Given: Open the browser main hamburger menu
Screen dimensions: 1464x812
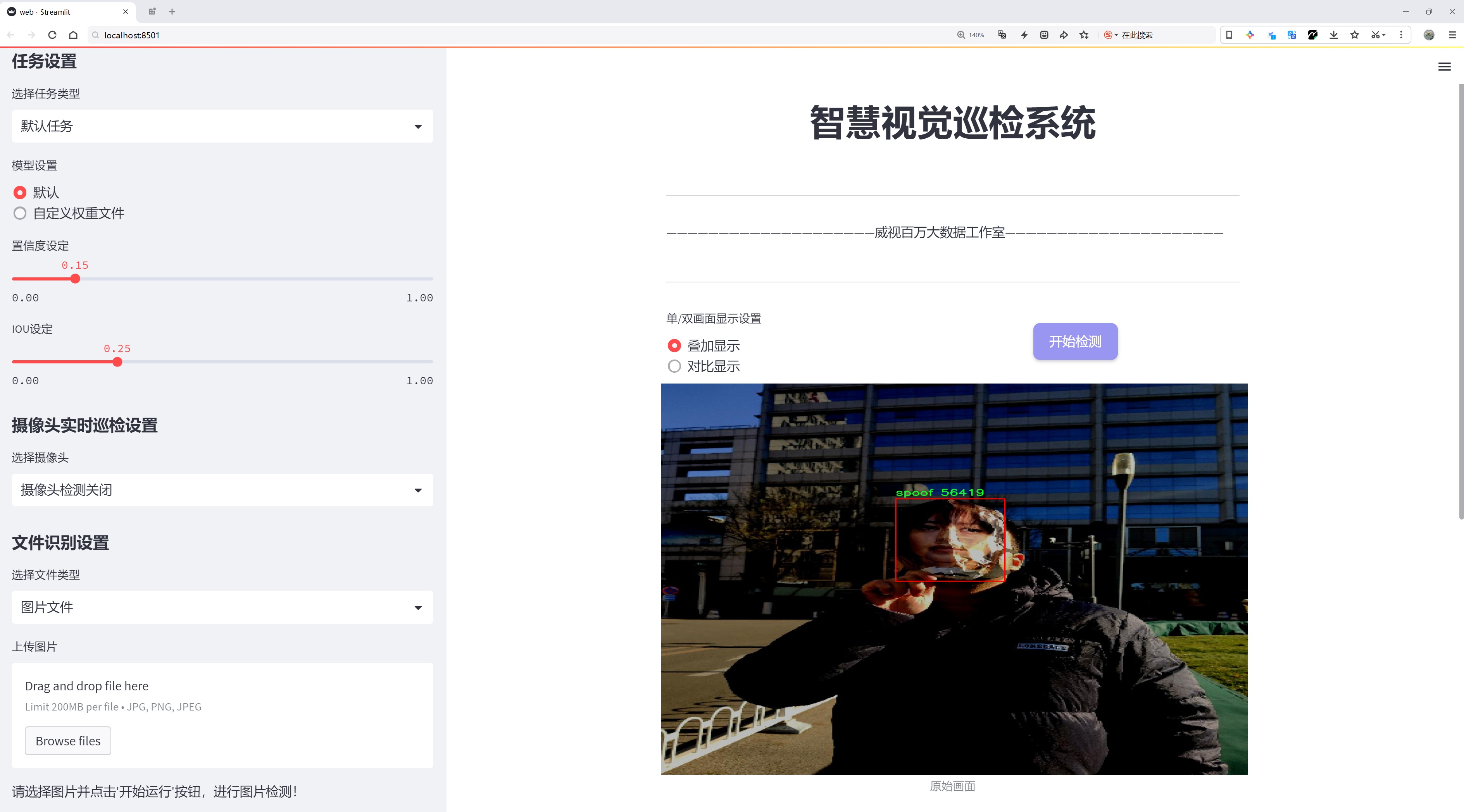Looking at the screenshot, I should (1452, 34).
